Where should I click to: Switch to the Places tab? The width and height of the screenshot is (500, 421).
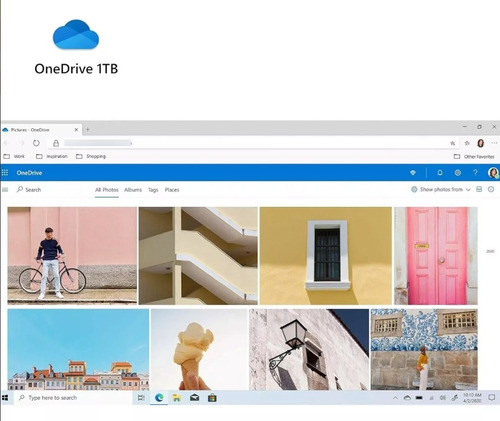[172, 190]
